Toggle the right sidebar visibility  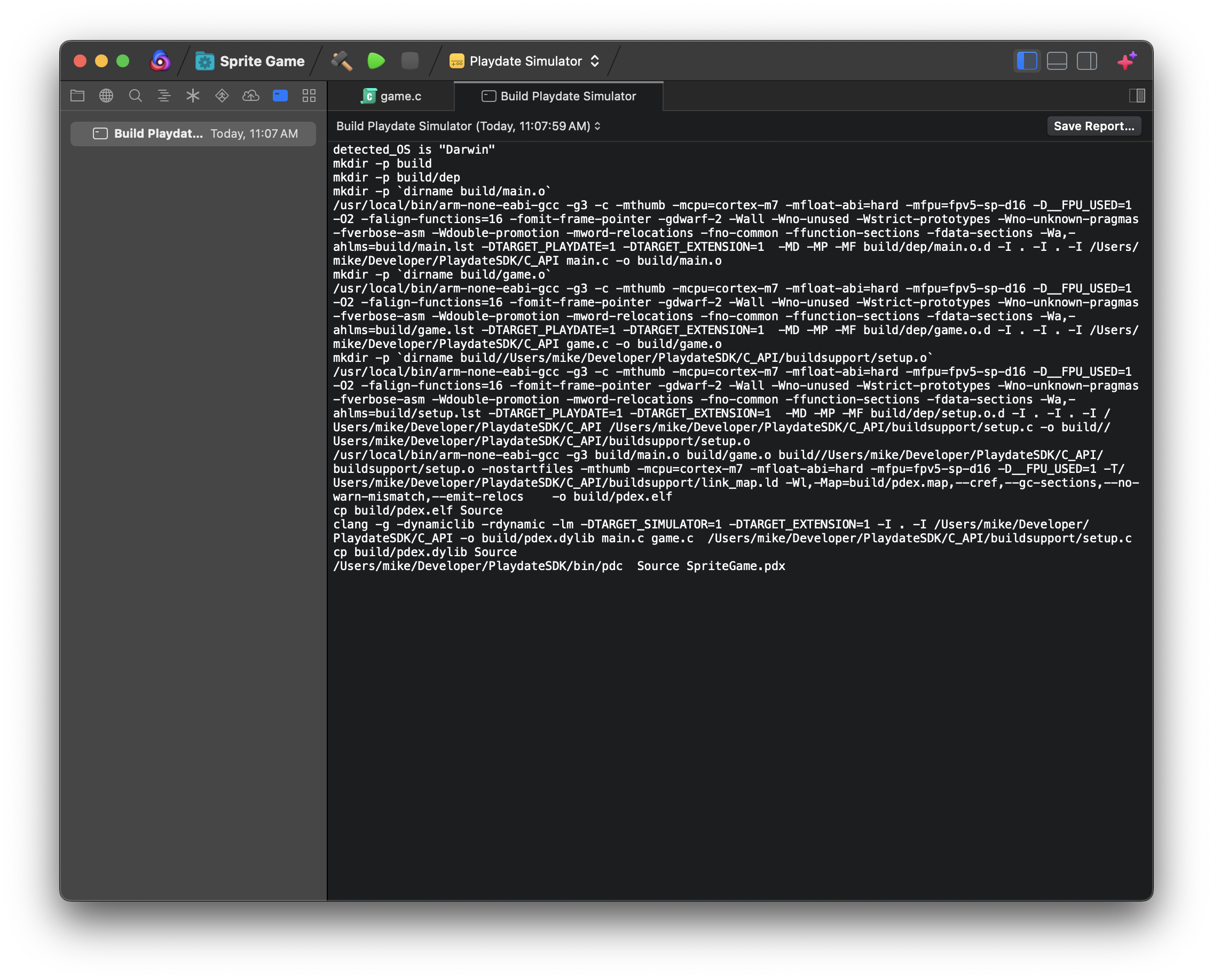pyautogui.click(x=1087, y=61)
